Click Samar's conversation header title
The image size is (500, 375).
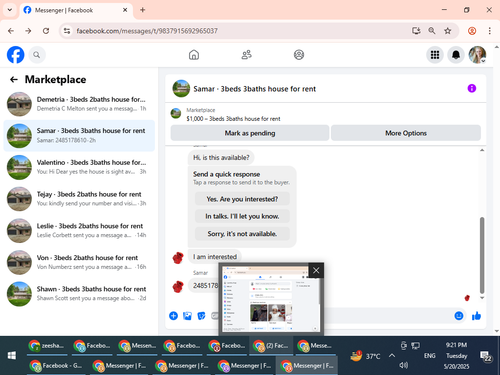pos(254,89)
